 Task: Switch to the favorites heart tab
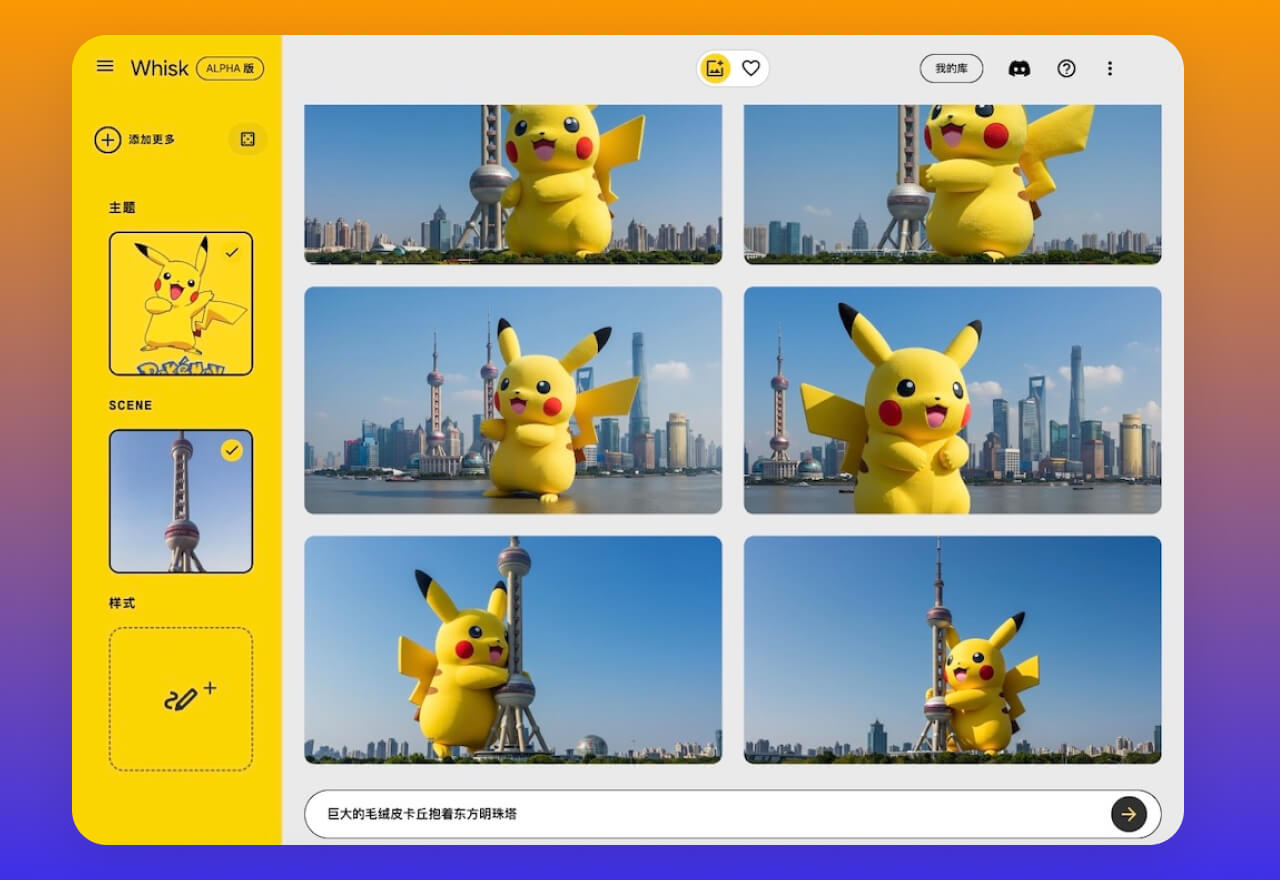(x=751, y=68)
